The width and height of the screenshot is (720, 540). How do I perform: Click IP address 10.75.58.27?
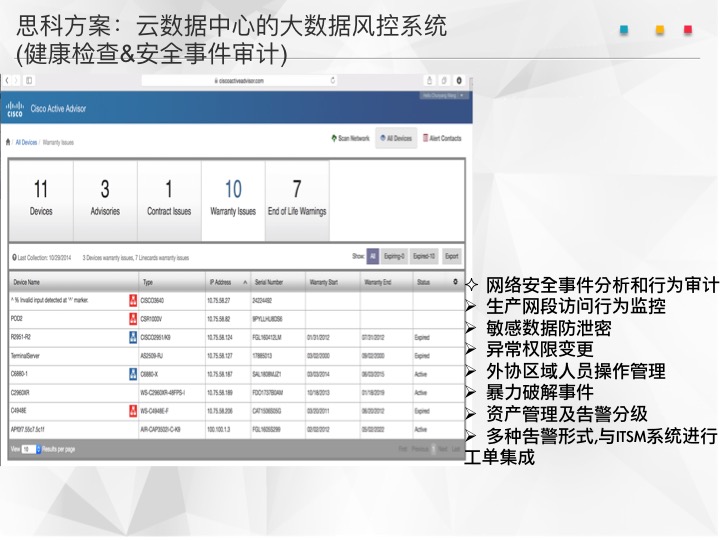(x=219, y=300)
